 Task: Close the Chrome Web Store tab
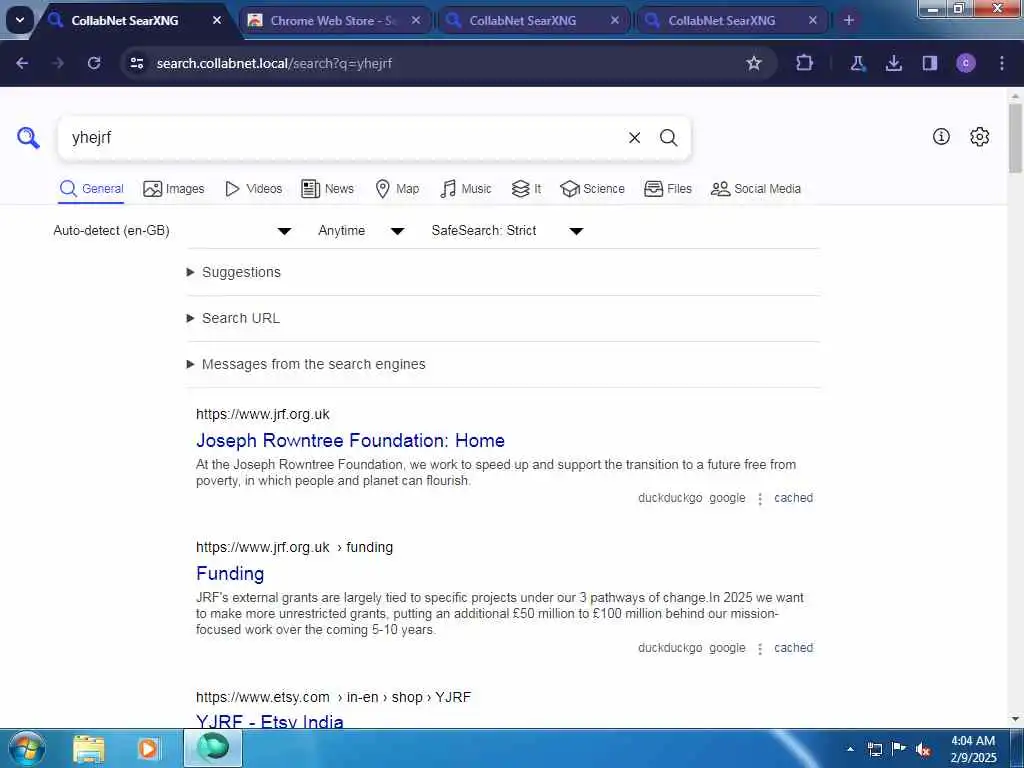point(416,20)
